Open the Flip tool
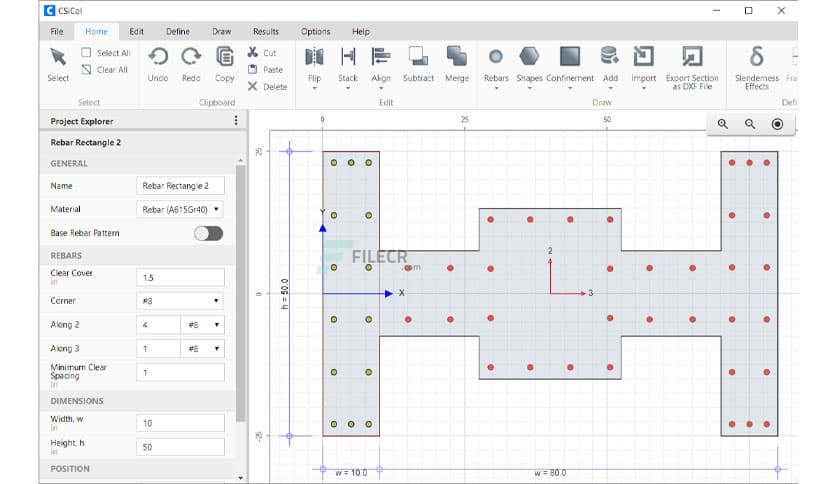 (x=314, y=57)
